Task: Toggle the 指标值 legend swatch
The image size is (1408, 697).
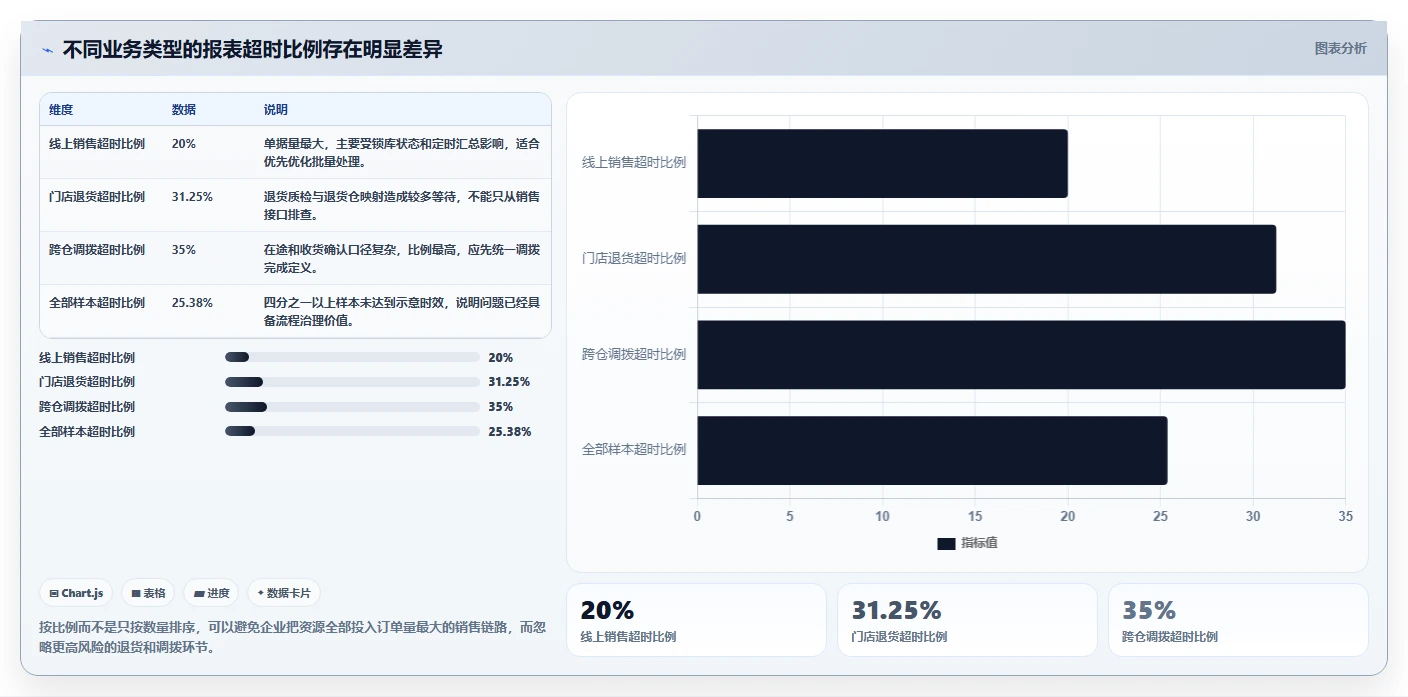Action: (946, 543)
